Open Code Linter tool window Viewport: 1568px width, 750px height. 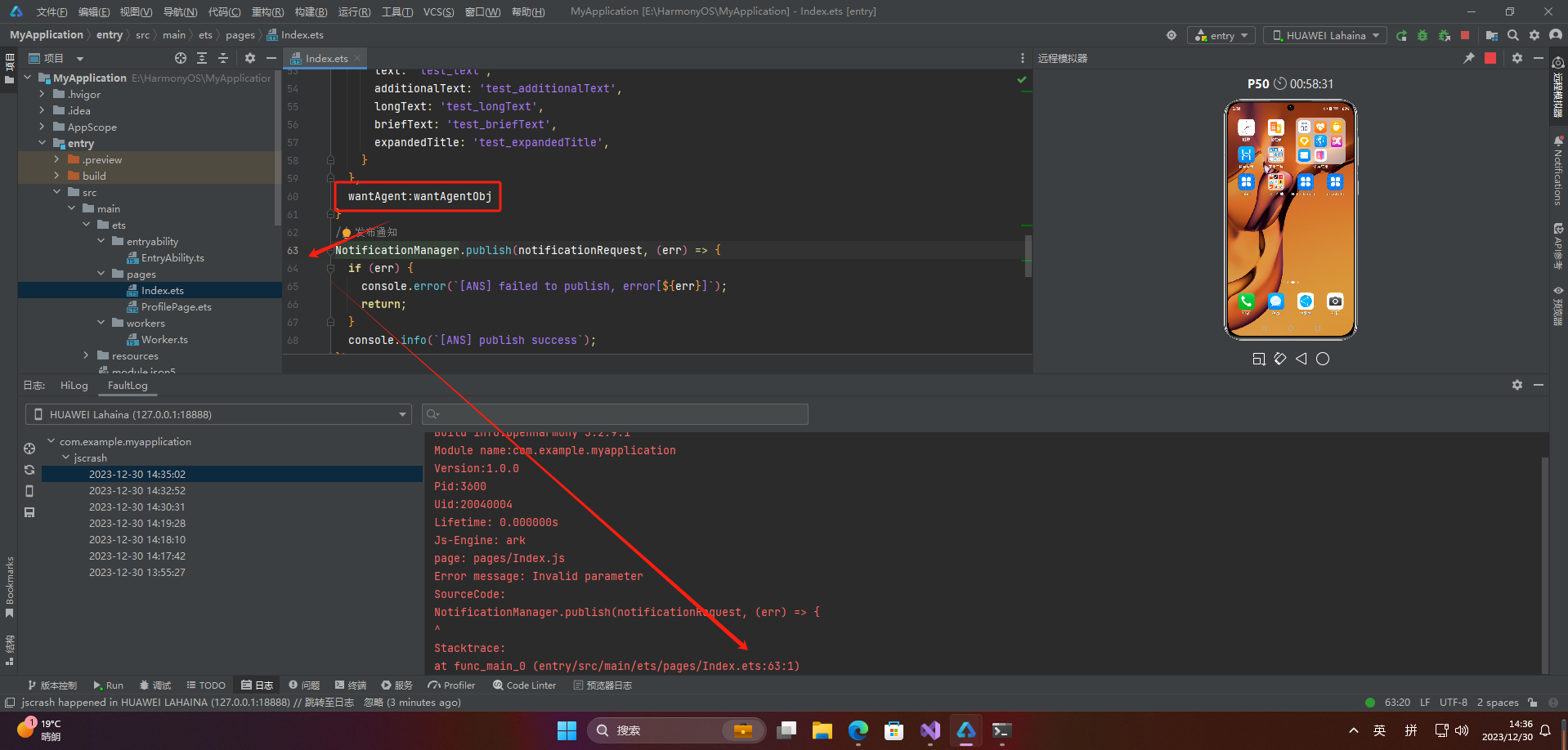tap(524, 685)
